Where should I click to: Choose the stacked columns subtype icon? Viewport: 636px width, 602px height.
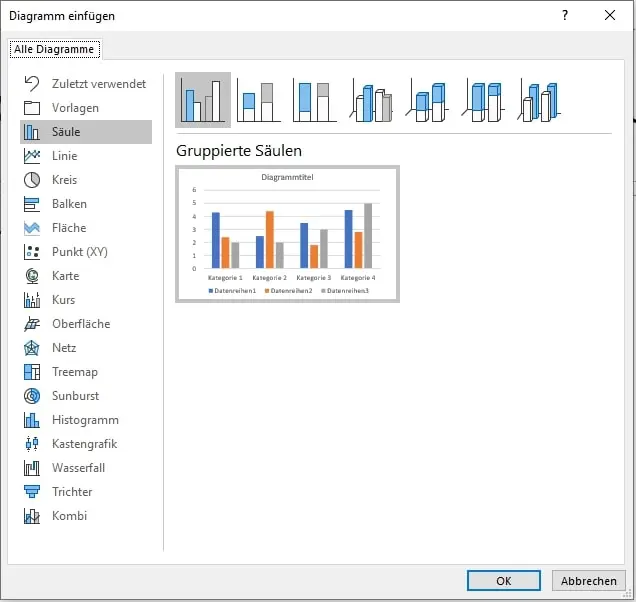[x=259, y=100]
